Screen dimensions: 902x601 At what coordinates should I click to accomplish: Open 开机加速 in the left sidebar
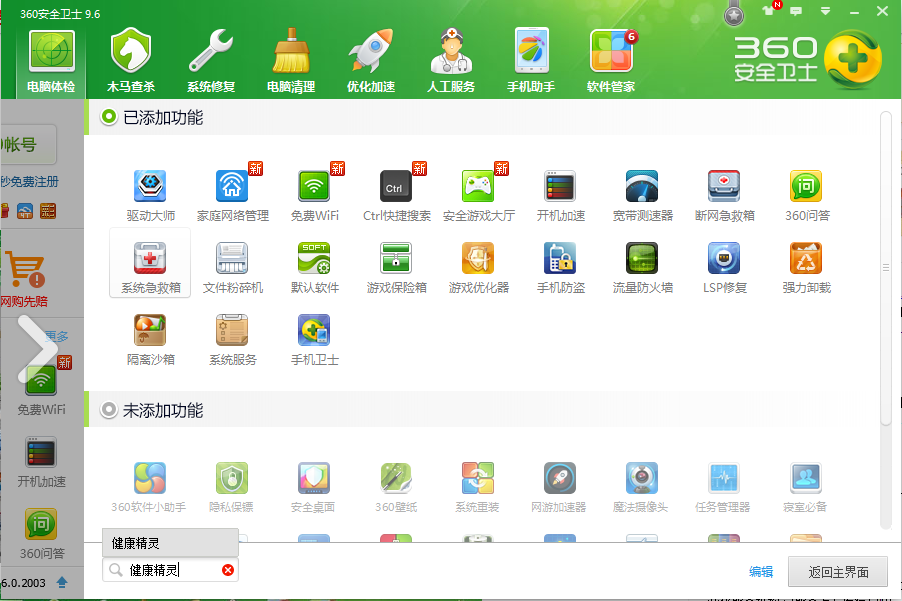tap(41, 462)
